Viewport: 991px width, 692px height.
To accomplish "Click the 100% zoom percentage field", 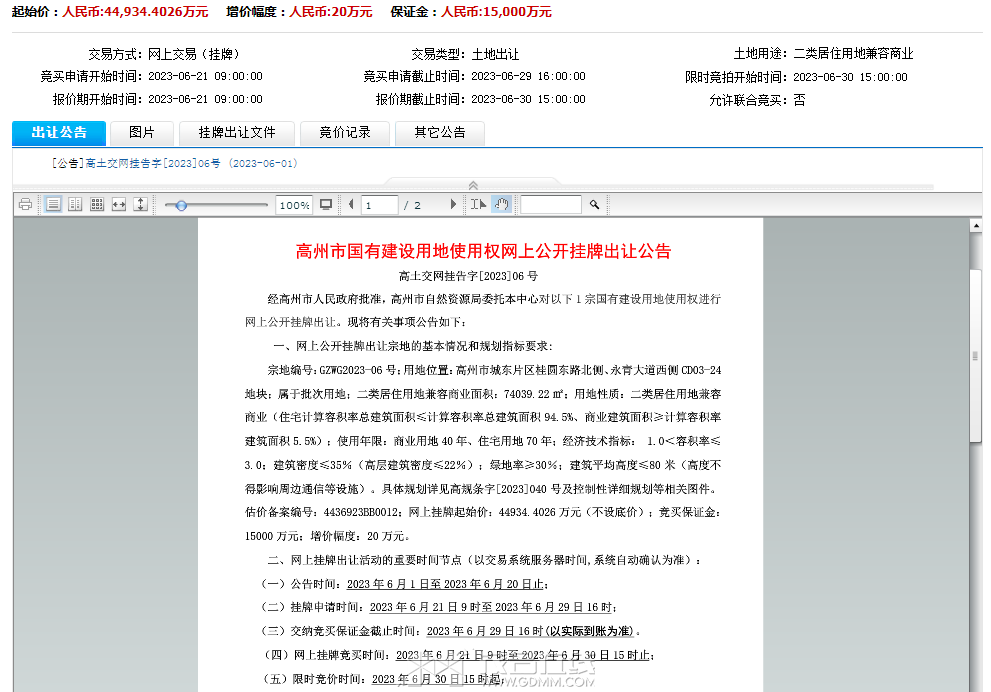I will pos(295,205).
